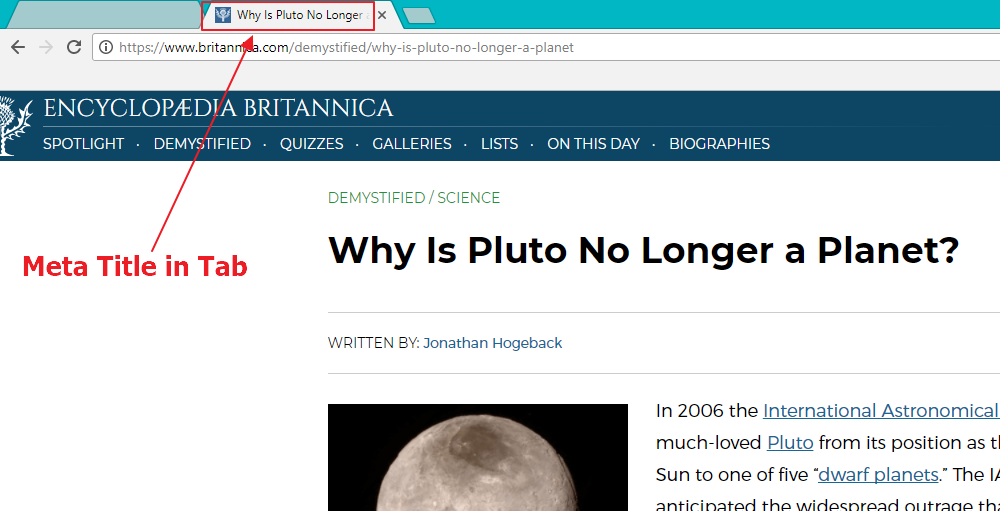Open author Jonathan Hogeback's page
Screen dimensions: 1000x511
[492, 343]
